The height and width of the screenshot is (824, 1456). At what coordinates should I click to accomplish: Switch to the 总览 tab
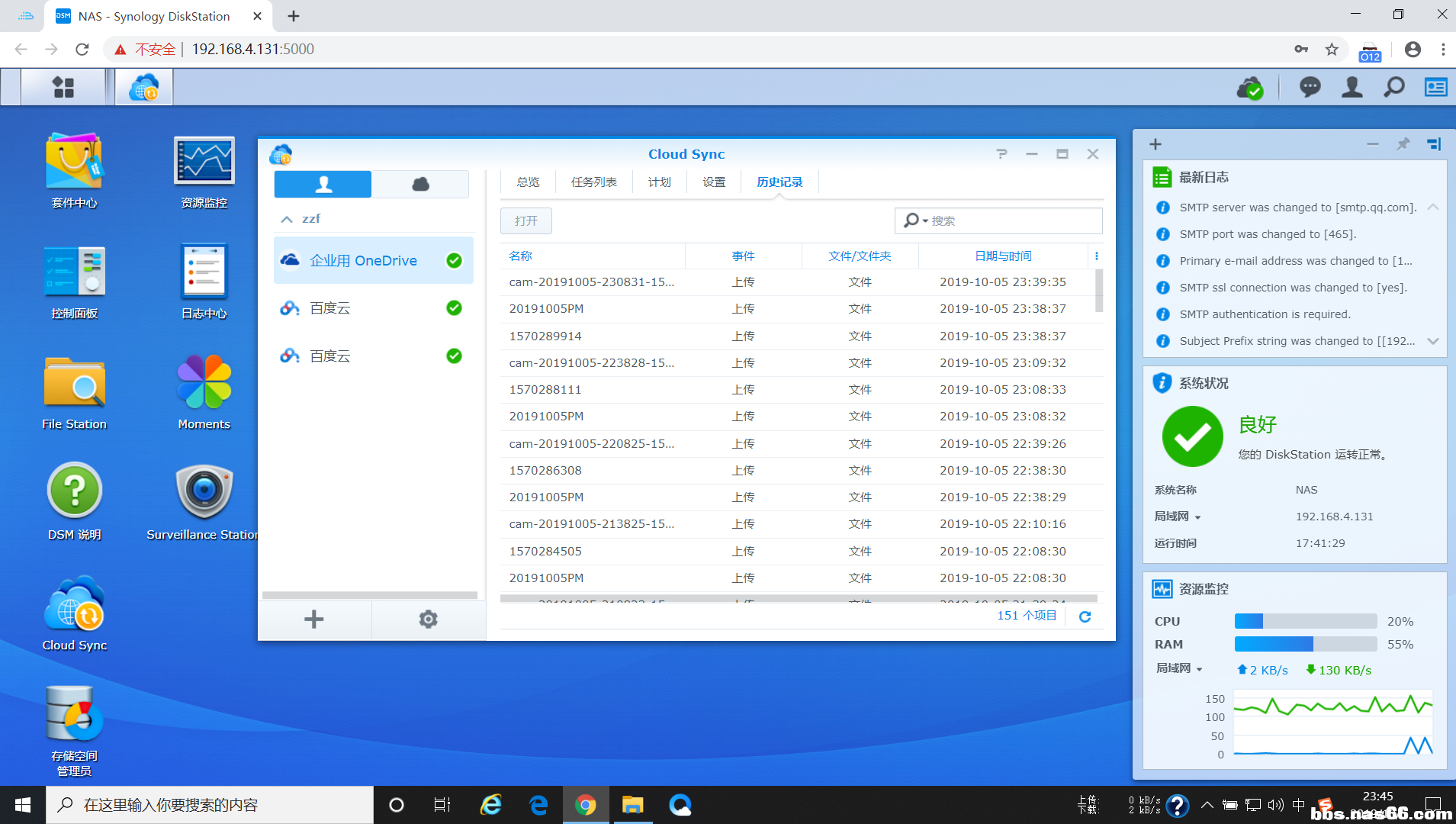point(528,182)
